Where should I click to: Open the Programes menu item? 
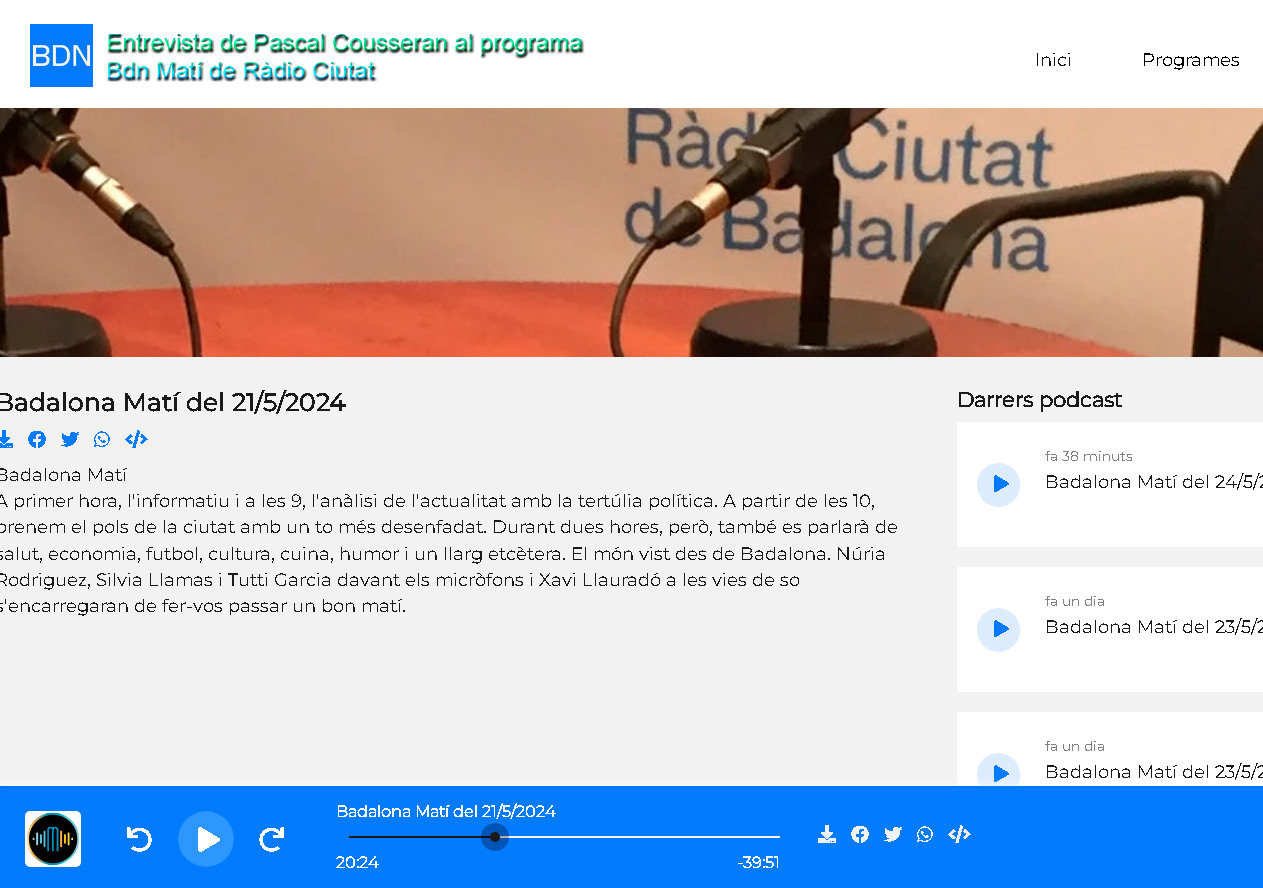(x=1190, y=60)
